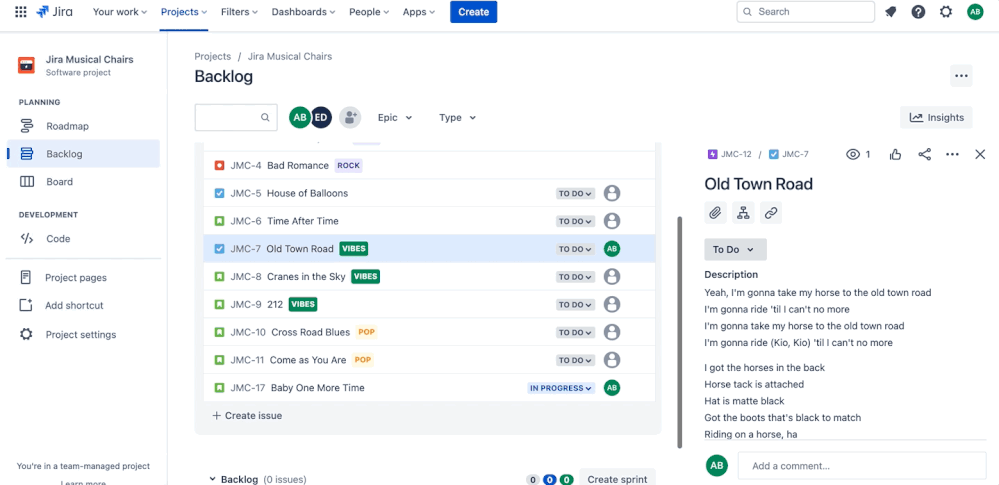Click the thumbs up vote icon
This screenshot has width=999, height=485.
tap(896, 154)
